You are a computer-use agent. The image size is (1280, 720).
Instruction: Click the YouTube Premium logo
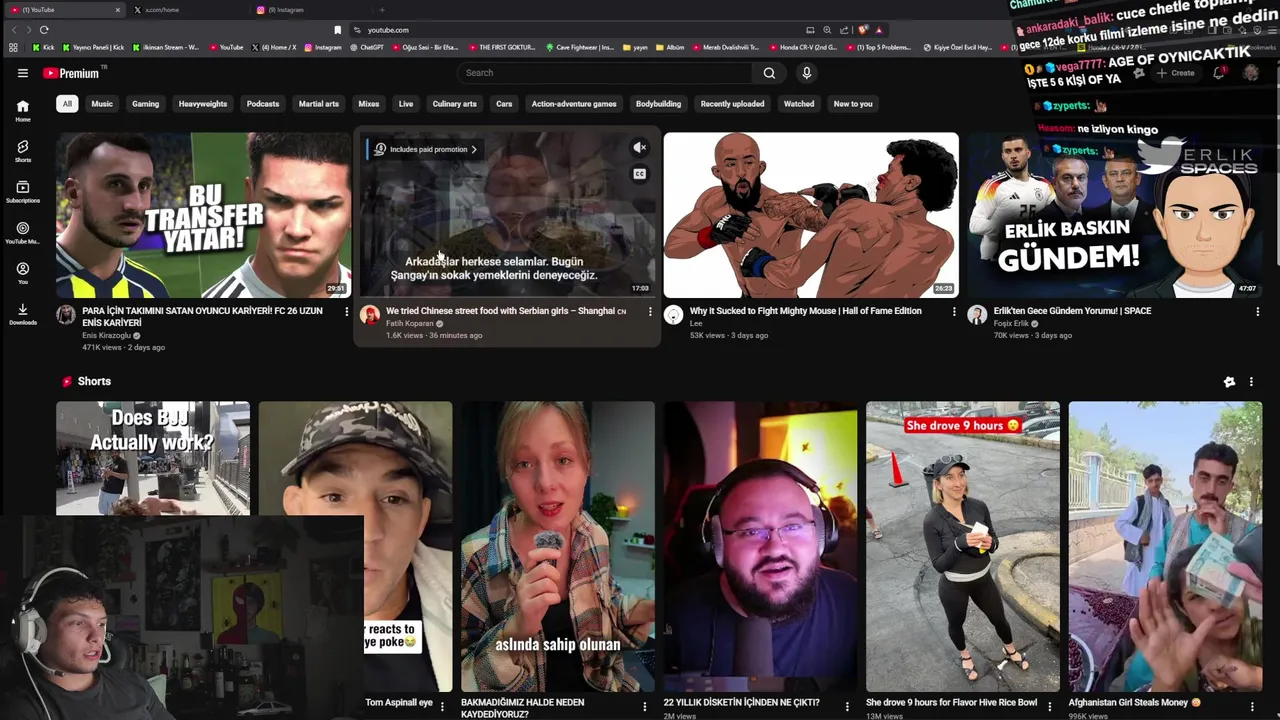tap(71, 73)
